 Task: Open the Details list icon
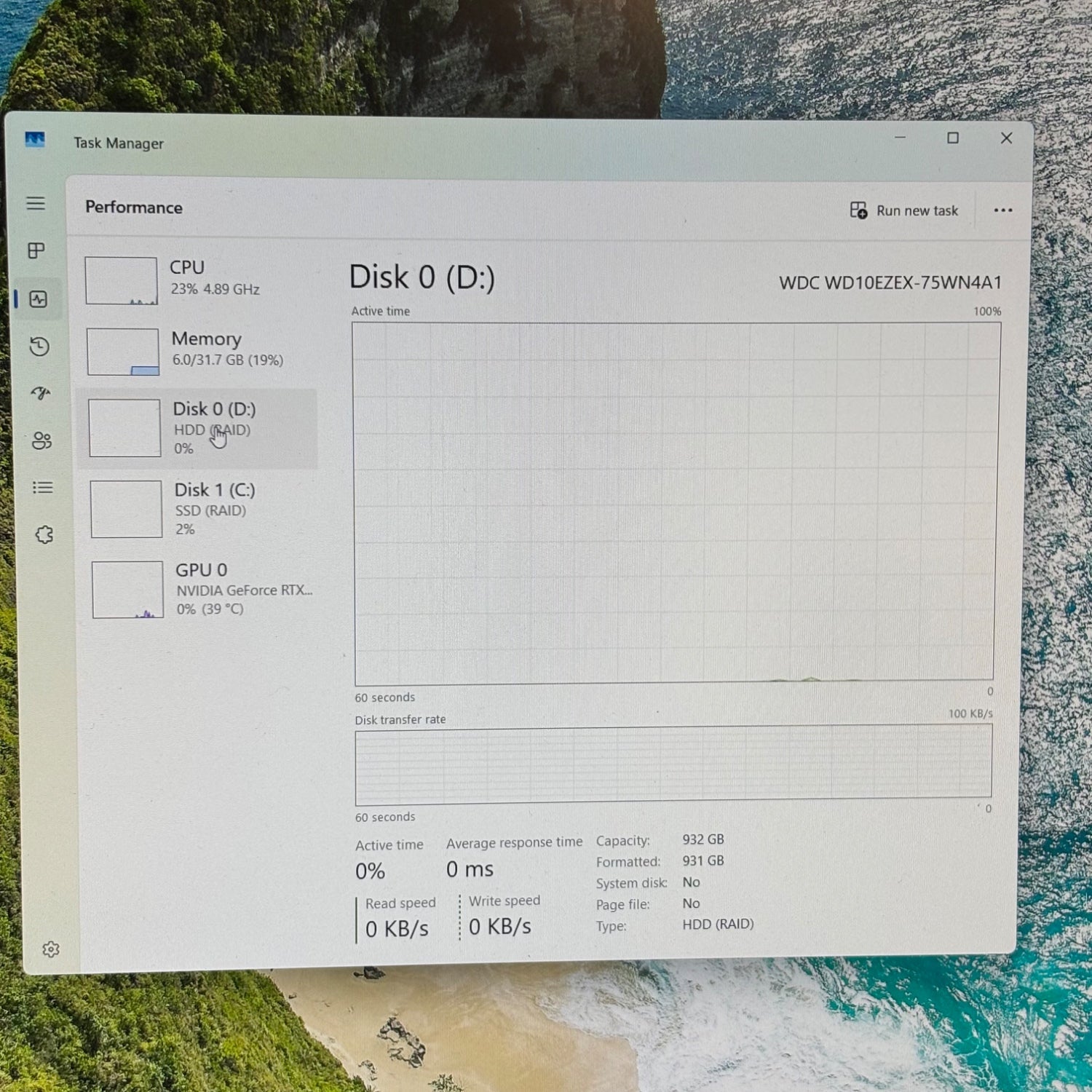(x=43, y=487)
